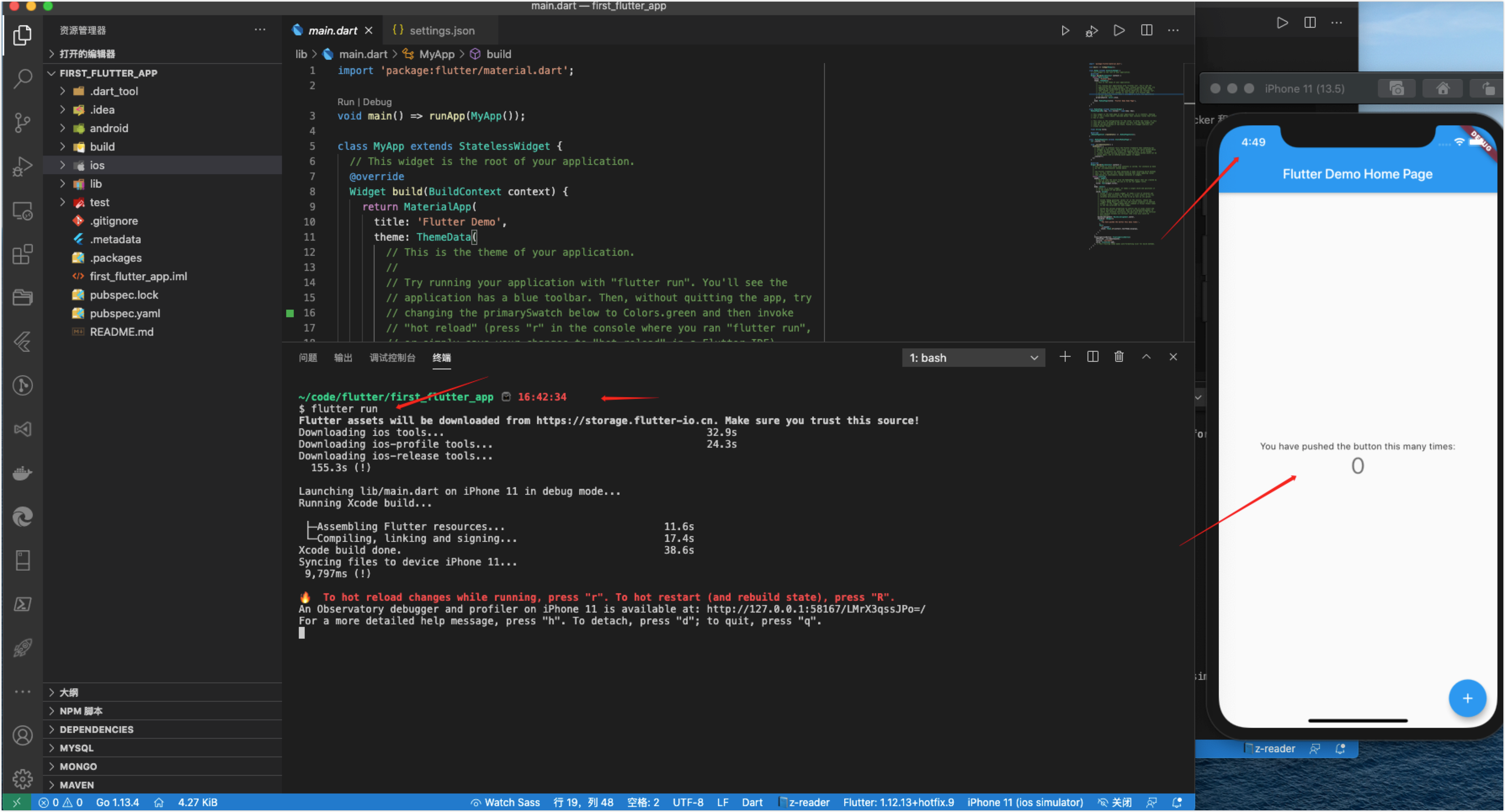Click the UTF-8 encoding in status bar

[x=688, y=803]
